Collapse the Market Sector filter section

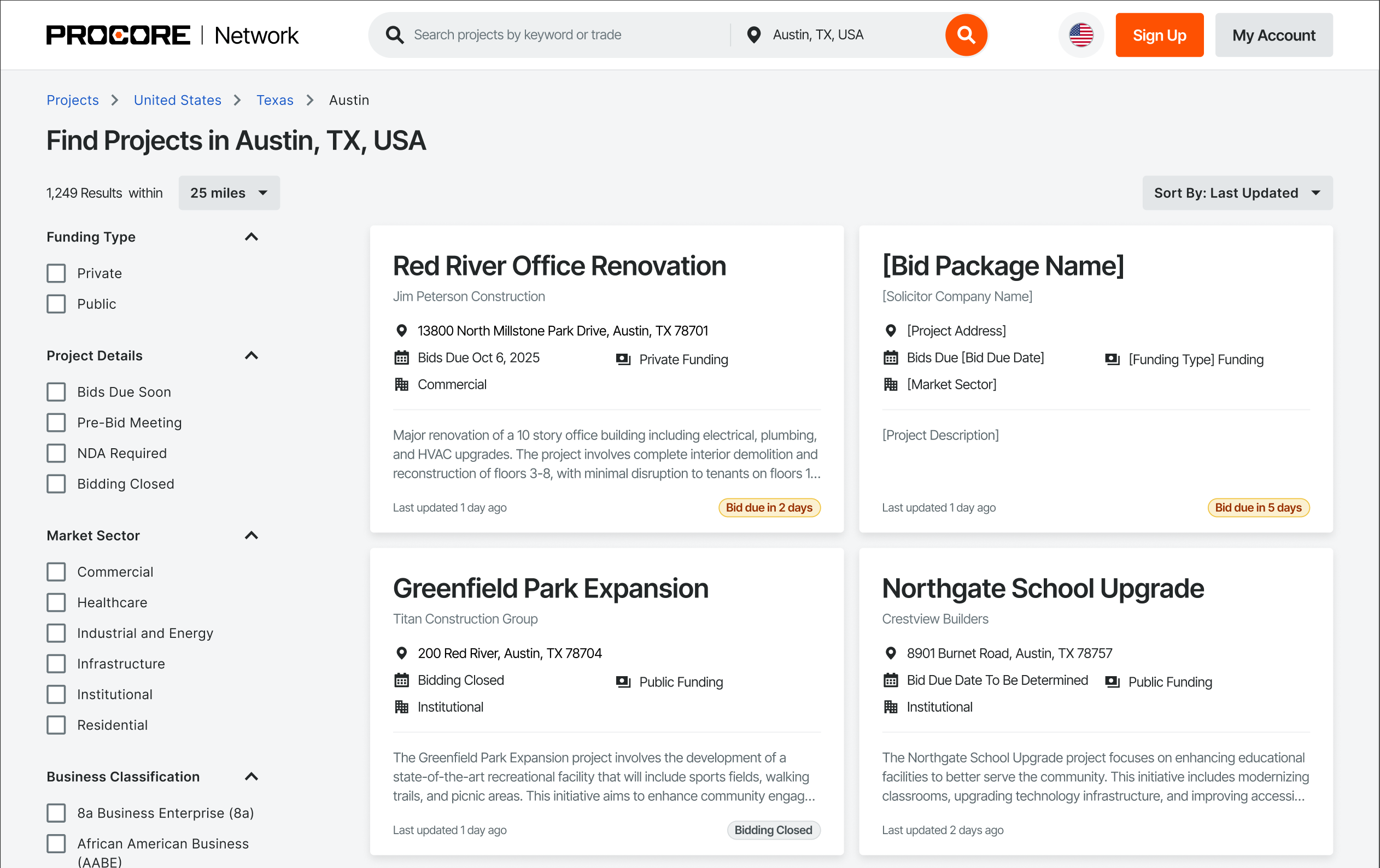(x=251, y=536)
